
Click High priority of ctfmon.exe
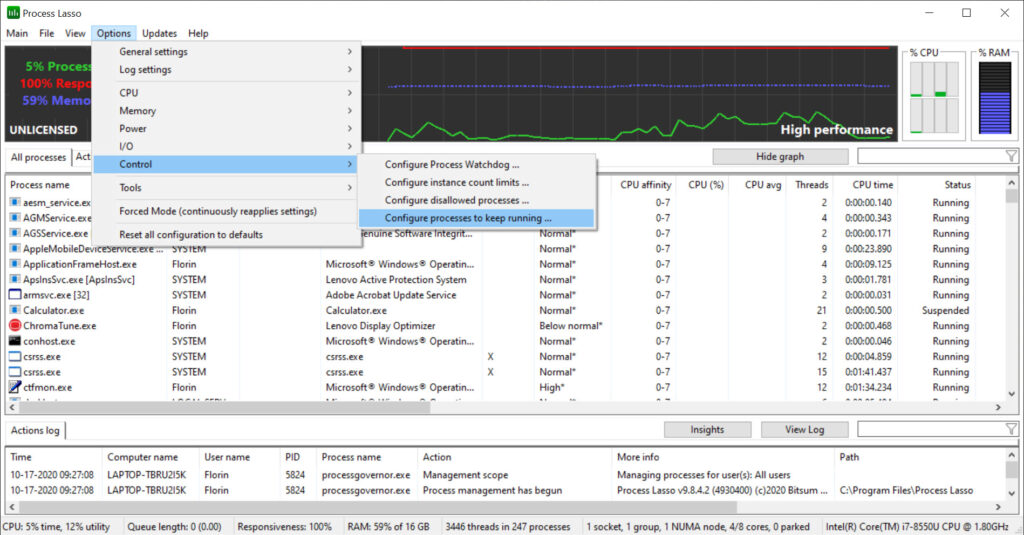(x=552, y=387)
